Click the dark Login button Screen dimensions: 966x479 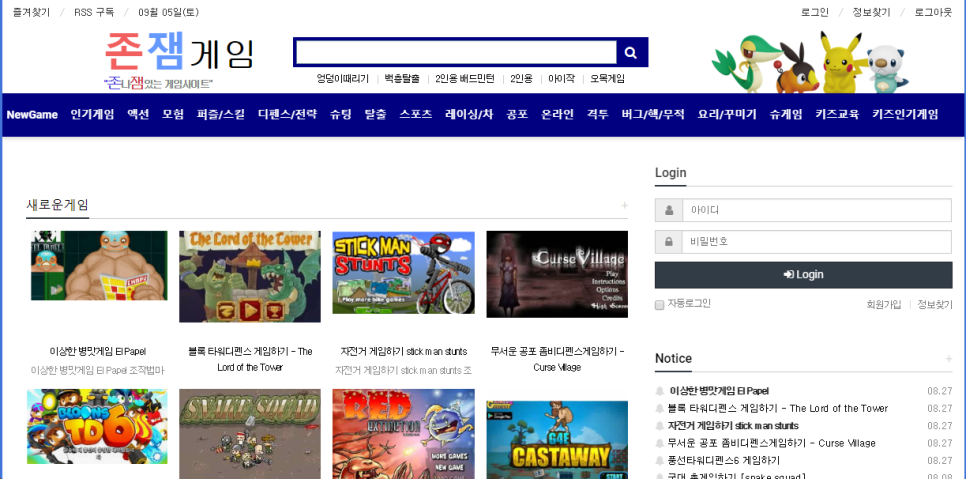(803, 275)
